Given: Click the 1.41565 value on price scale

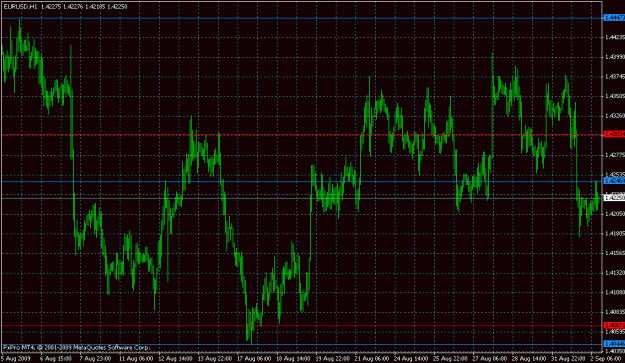Looking at the screenshot, I should point(615,253).
